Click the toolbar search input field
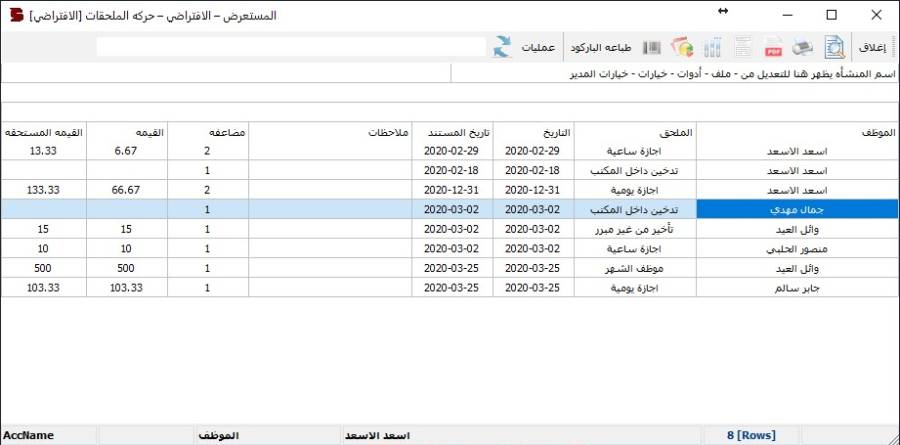 click(x=291, y=47)
